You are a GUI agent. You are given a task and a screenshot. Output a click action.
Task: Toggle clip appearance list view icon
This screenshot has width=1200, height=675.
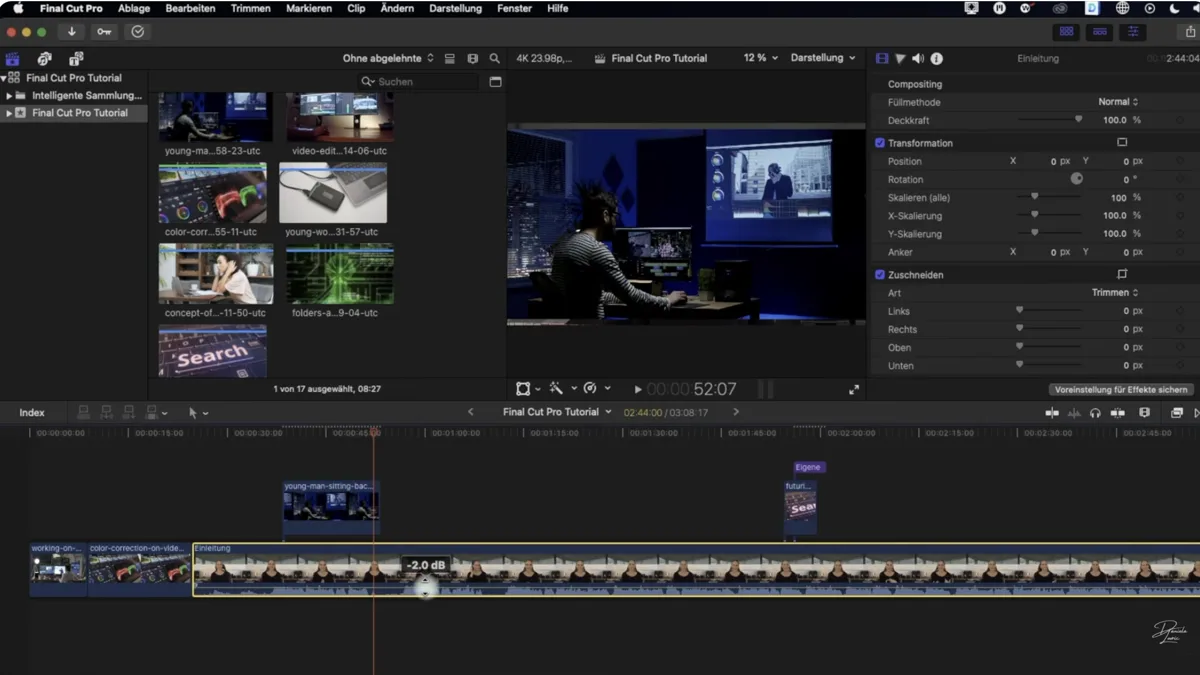click(450, 59)
